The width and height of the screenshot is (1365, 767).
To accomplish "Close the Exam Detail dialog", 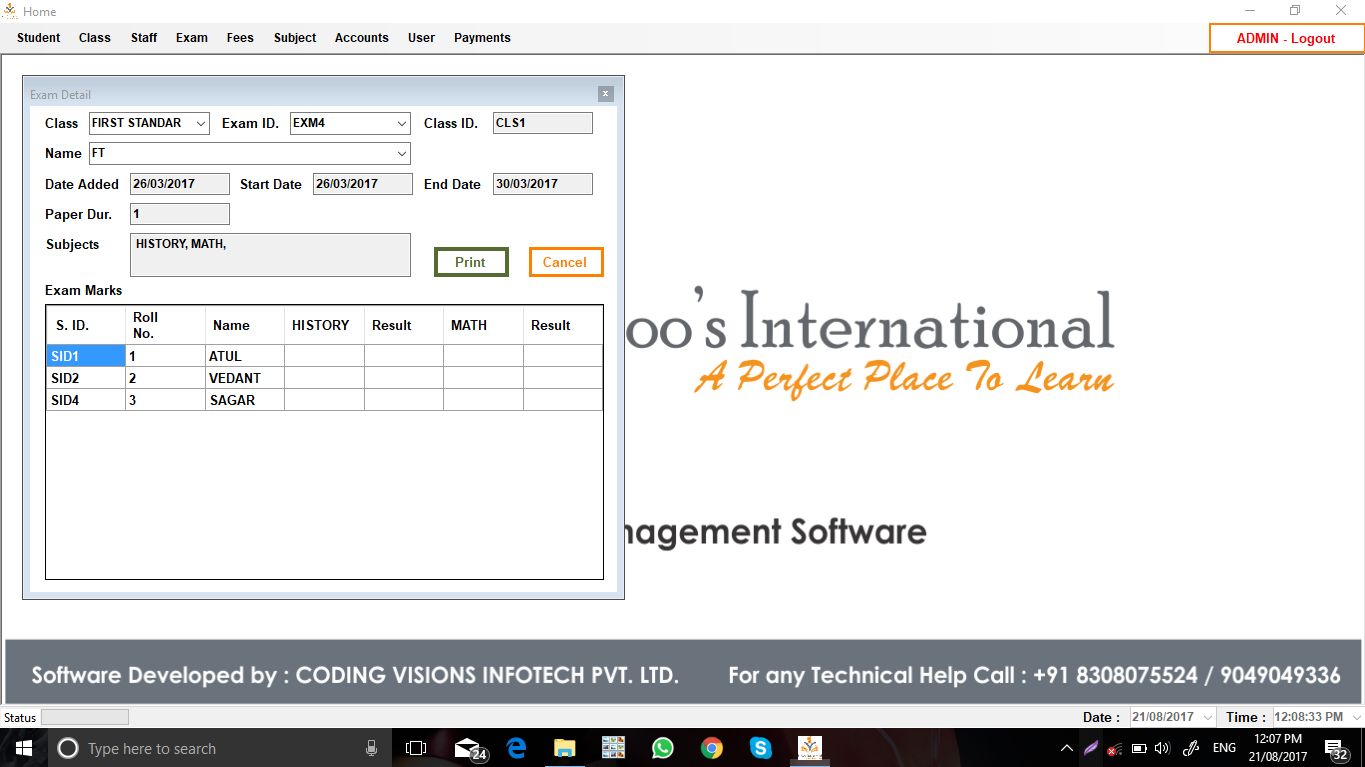I will coord(605,94).
